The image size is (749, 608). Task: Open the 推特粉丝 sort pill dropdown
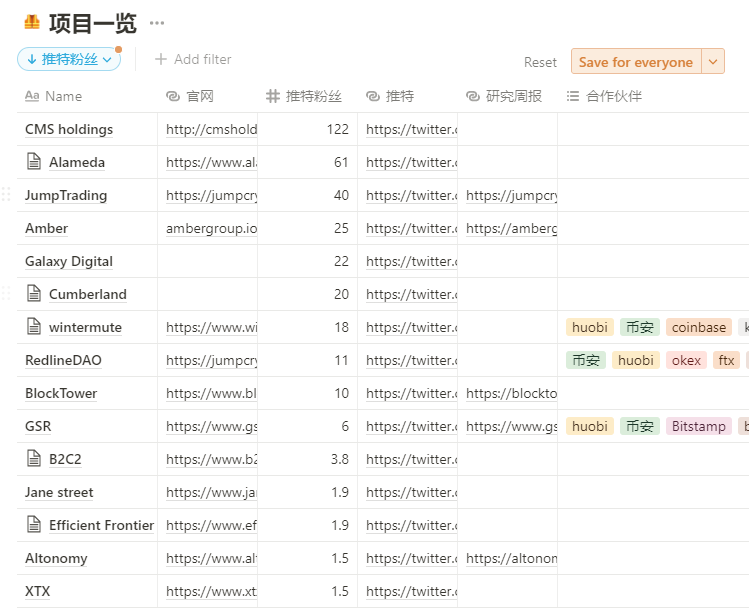[69, 59]
